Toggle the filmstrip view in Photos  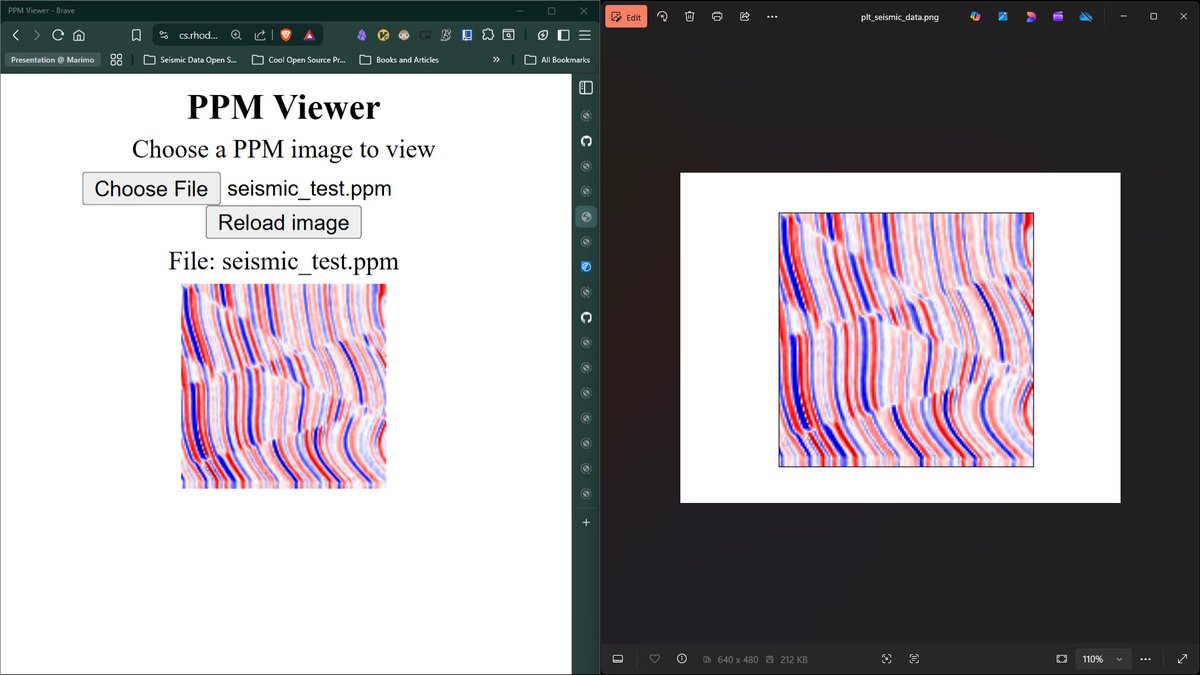coord(617,658)
